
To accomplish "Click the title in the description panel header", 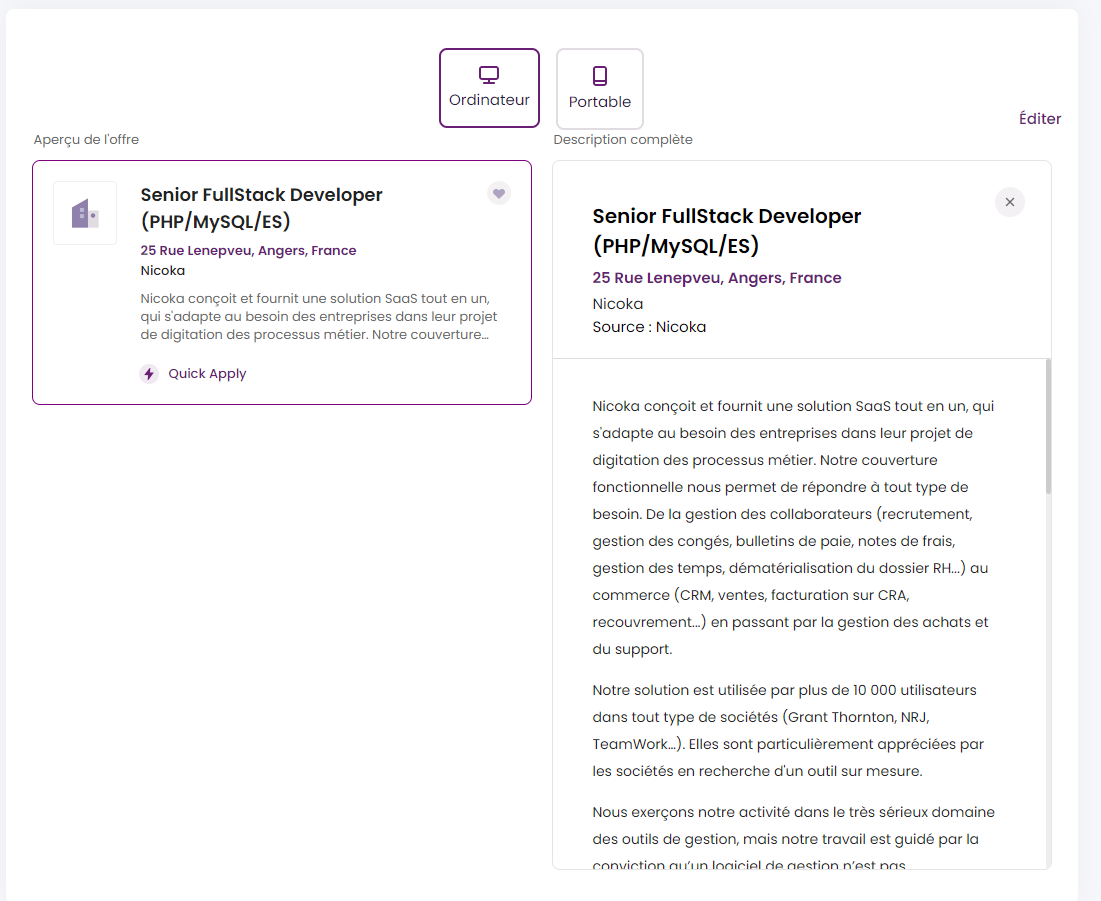I will pos(727,230).
